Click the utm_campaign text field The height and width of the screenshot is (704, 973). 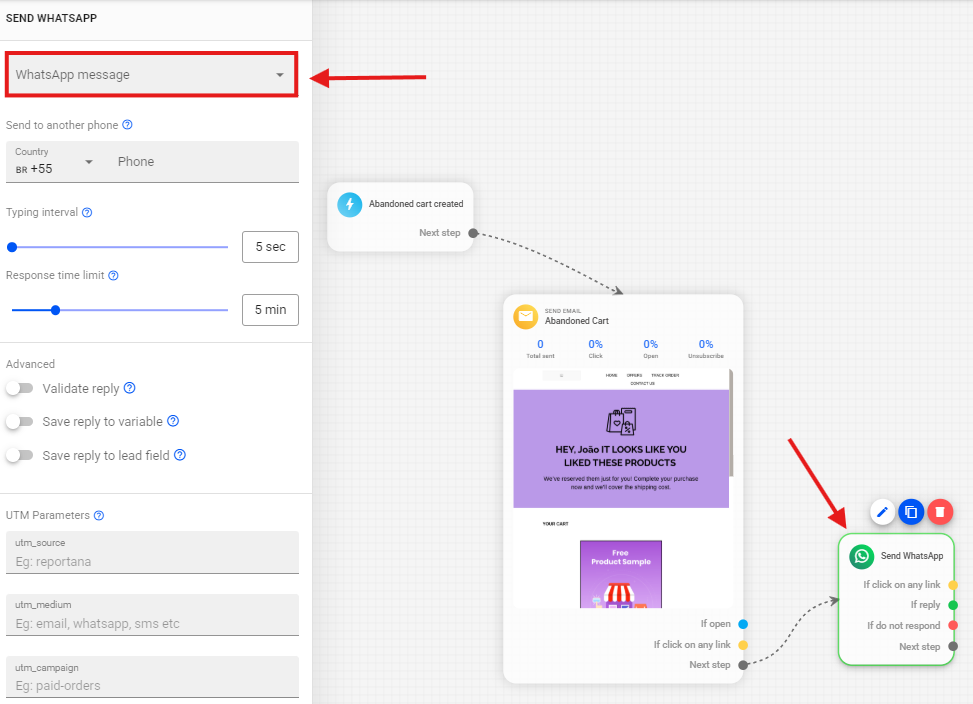click(152, 685)
